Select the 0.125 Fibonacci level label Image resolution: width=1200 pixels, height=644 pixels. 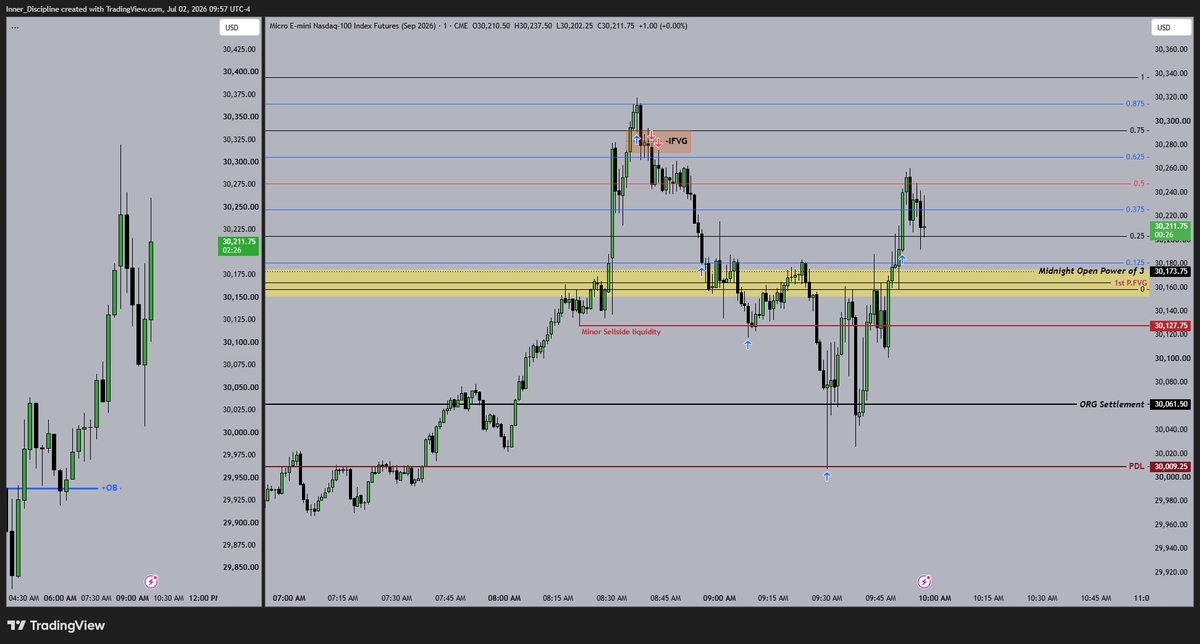point(1134,262)
